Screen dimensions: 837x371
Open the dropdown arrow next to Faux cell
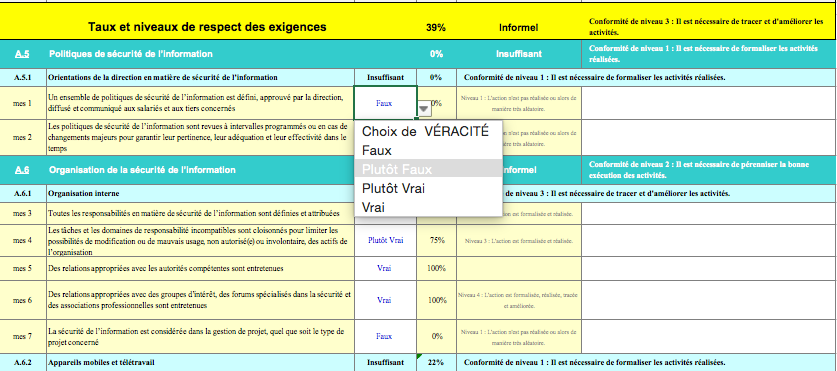point(423,108)
